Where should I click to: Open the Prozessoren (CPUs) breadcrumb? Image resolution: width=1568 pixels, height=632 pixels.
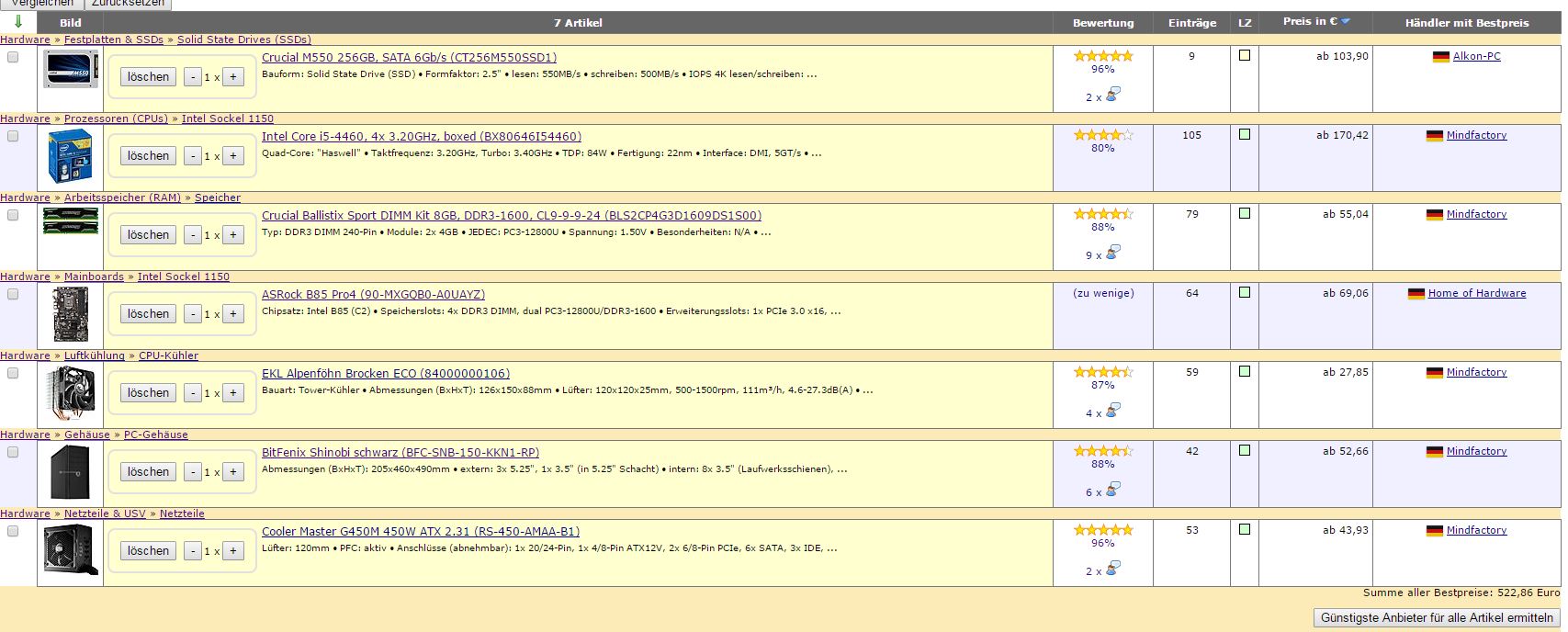116,118
